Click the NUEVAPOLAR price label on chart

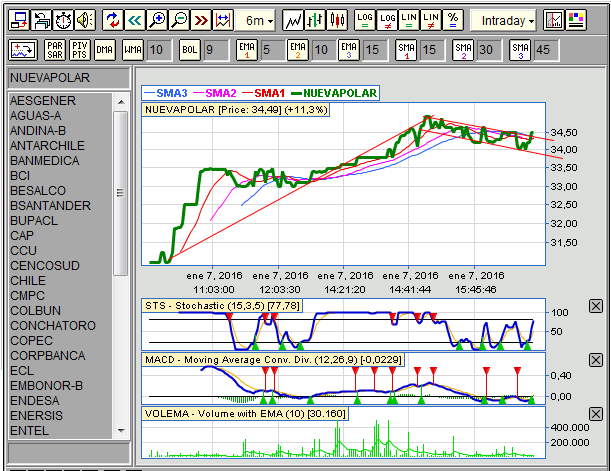[x=236, y=110]
